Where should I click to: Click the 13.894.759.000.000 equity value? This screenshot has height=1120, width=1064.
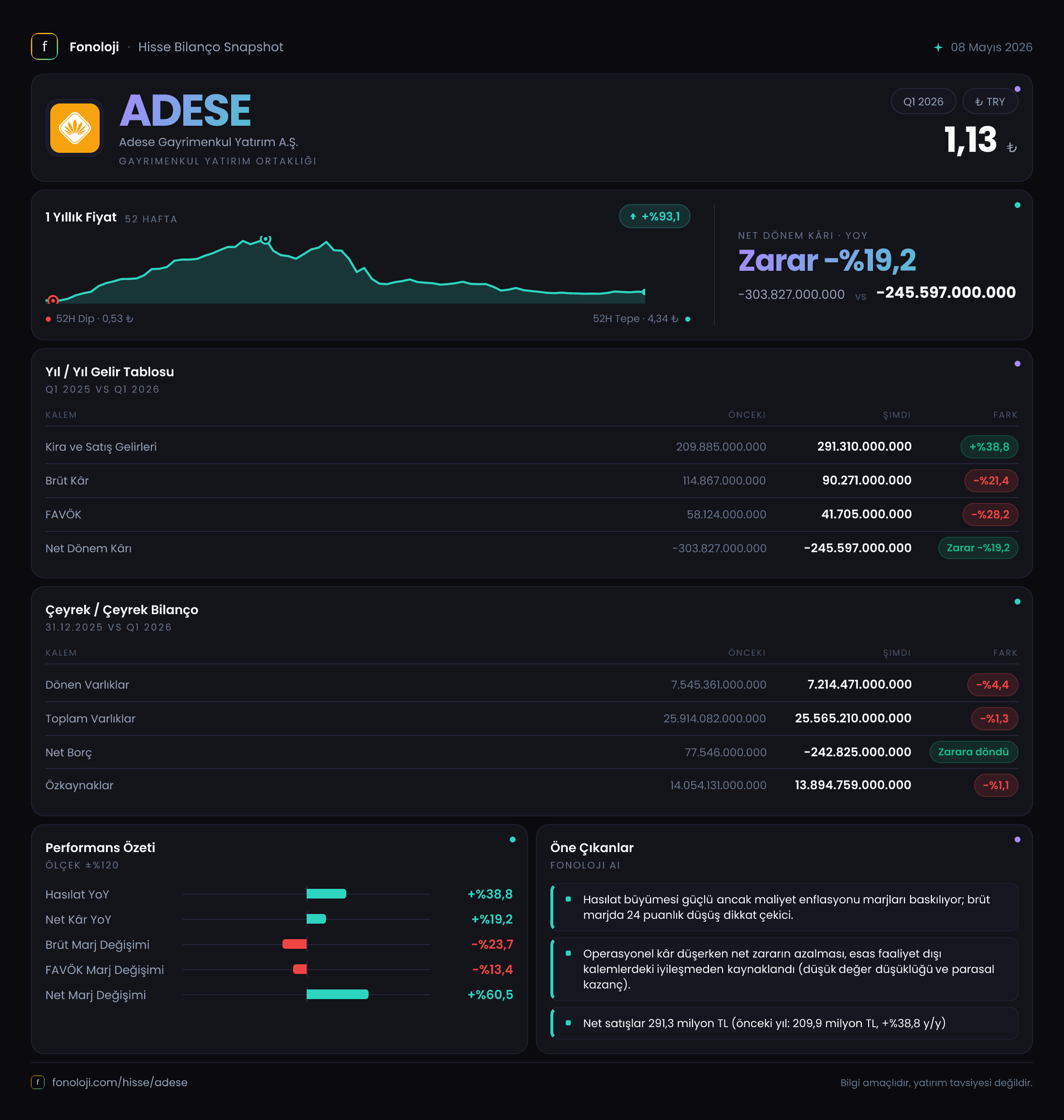tap(853, 785)
